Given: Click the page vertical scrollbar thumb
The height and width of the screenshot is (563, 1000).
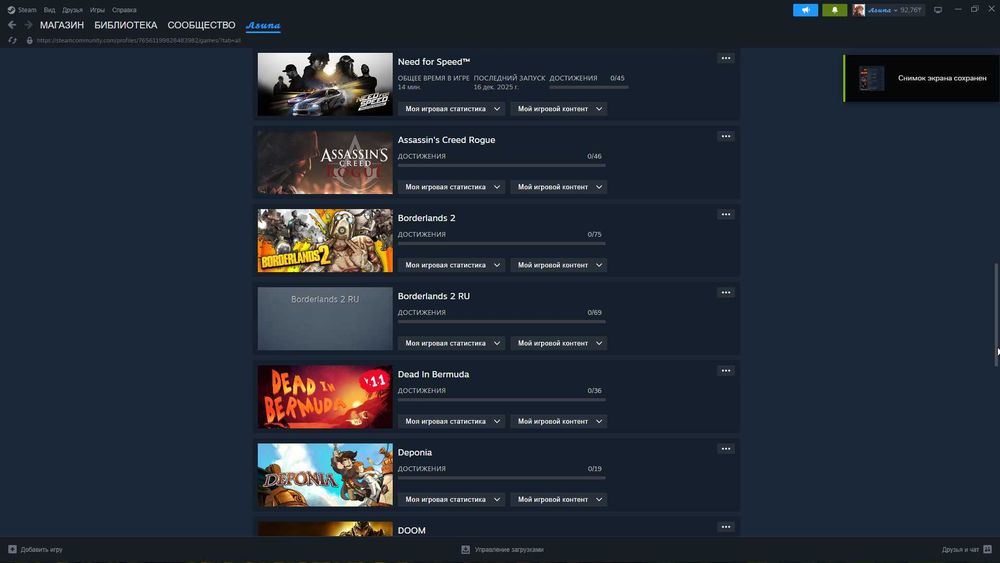Looking at the screenshot, I should click(996, 314).
